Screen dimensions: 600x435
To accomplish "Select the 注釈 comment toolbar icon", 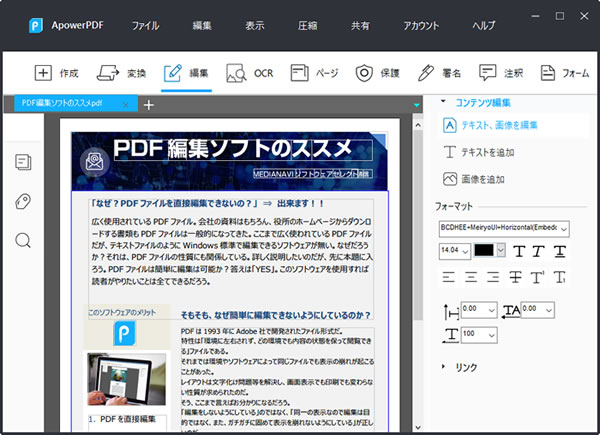I will pyautogui.click(x=488, y=73).
